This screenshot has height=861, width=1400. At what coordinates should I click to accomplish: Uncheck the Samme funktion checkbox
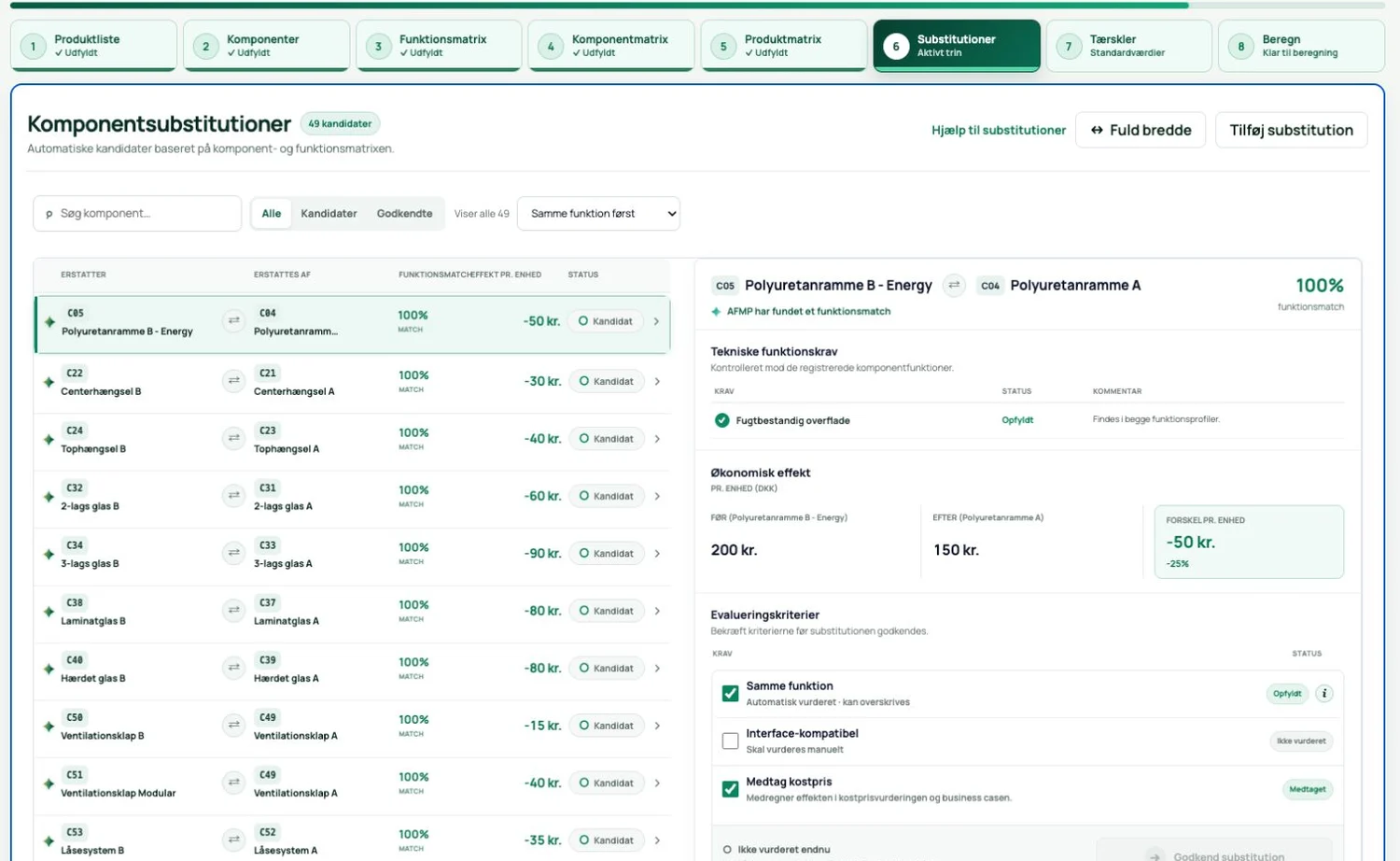(x=730, y=693)
